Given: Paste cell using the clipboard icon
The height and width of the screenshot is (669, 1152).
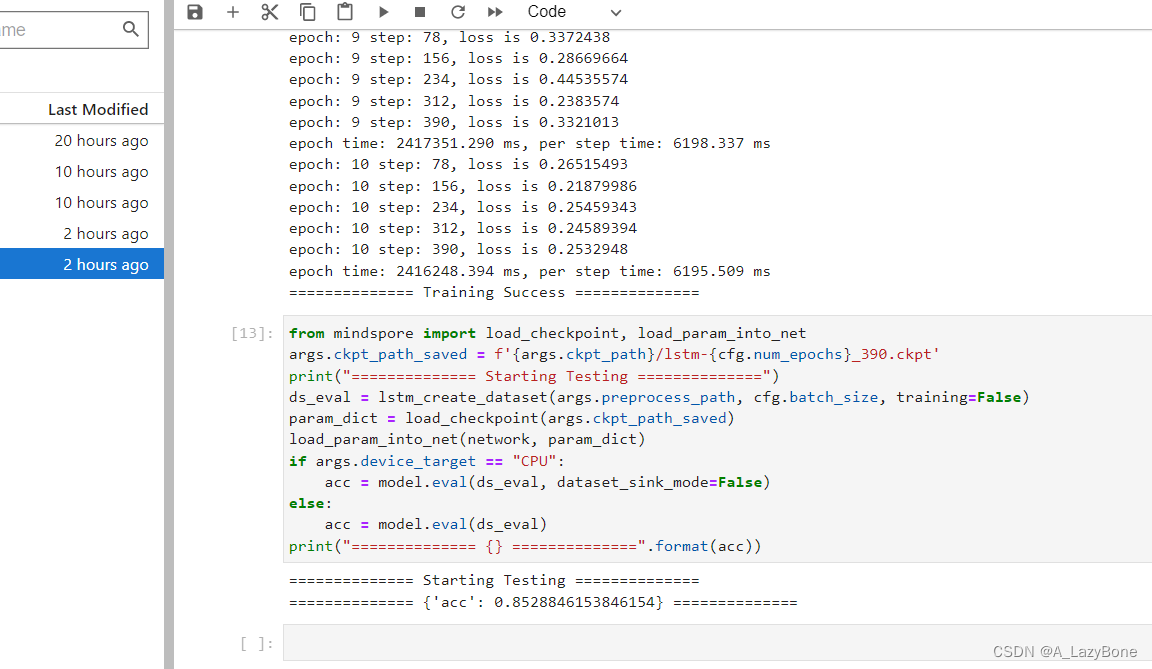Looking at the screenshot, I should 345,12.
